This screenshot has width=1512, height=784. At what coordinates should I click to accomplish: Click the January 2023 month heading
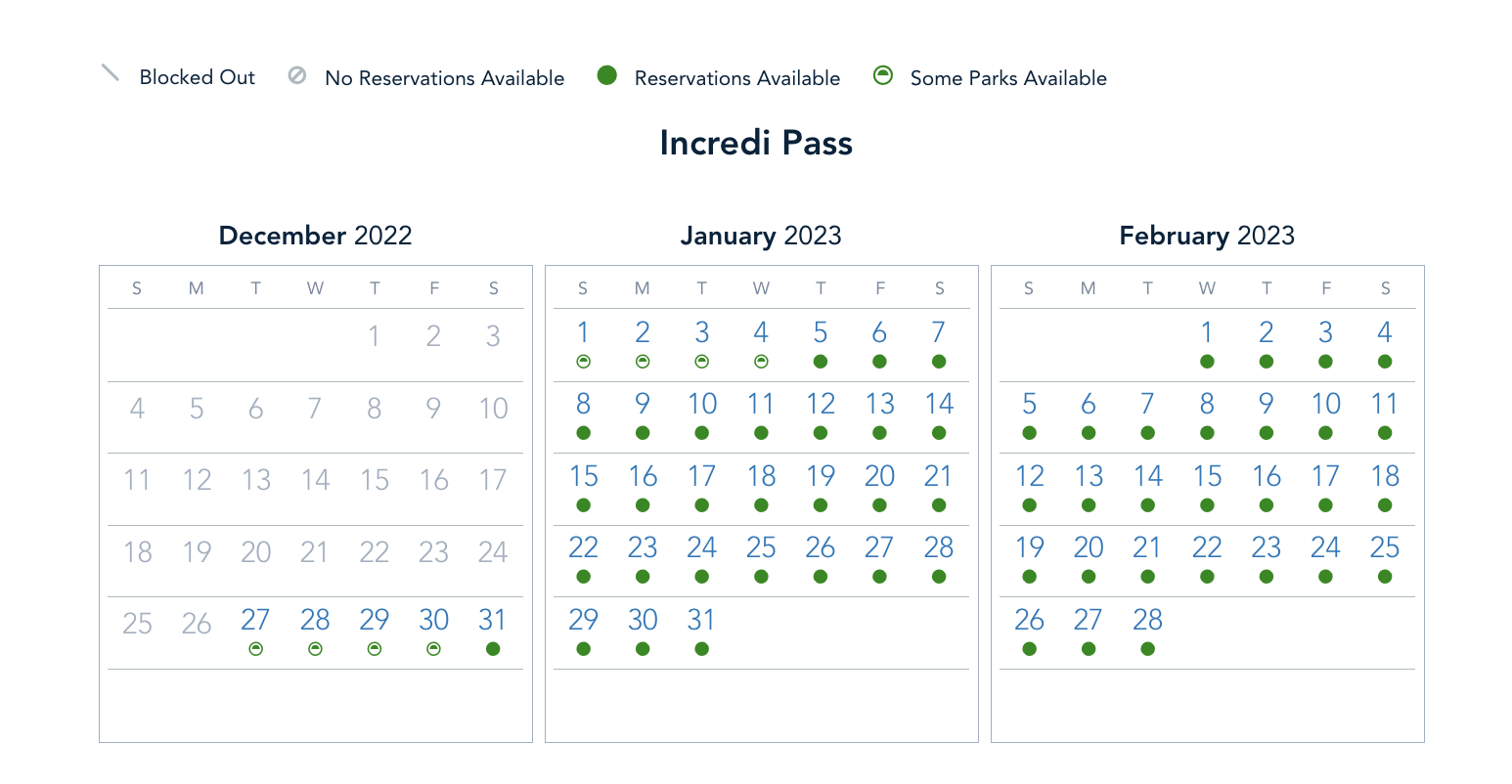pyautogui.click(x=761, y=236)
